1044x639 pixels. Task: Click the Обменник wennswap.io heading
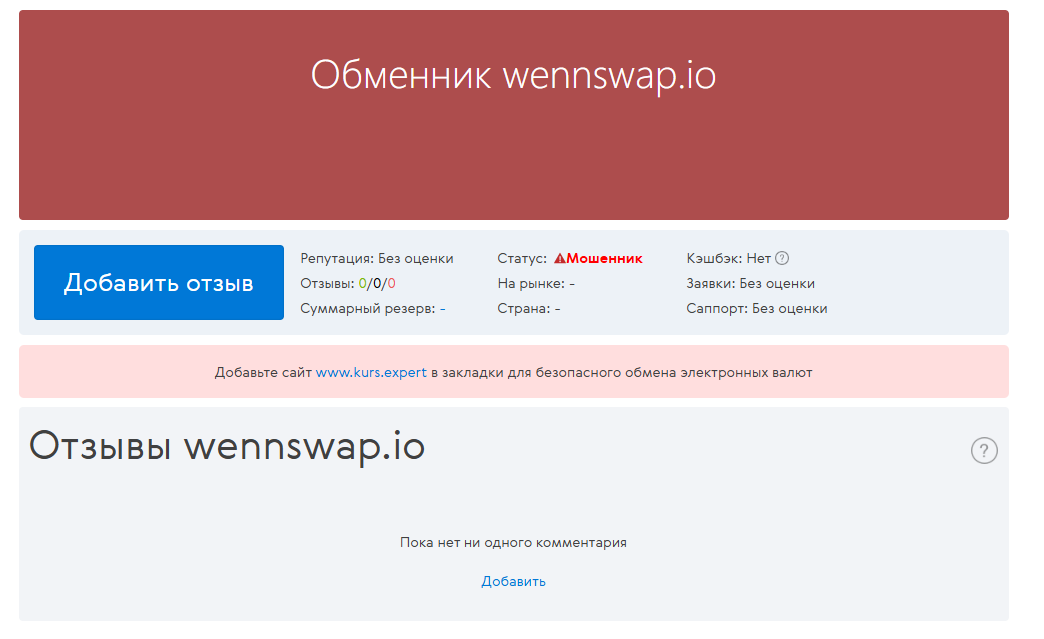pyautogui.click(x=513, y=75)
